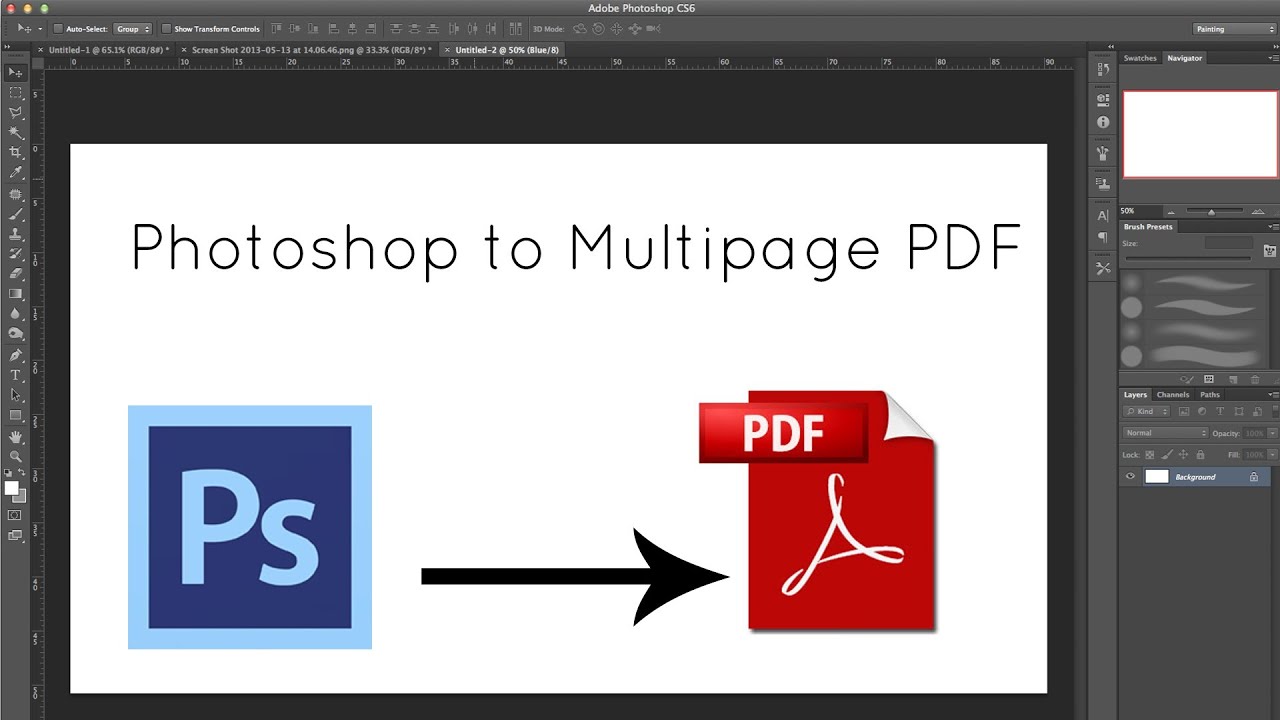
Task: Open the Fill dropdown arrow
Action: pyautogui.click(x=1274, y=455)
